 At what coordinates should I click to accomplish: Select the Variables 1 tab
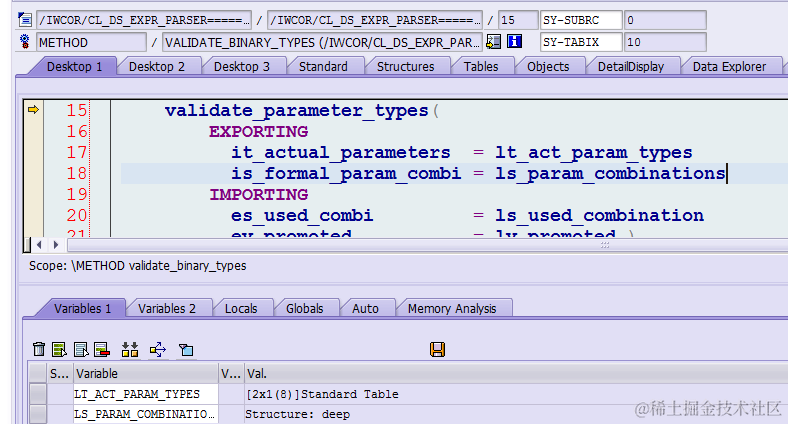pyautogui.click(x=83, y=308)
